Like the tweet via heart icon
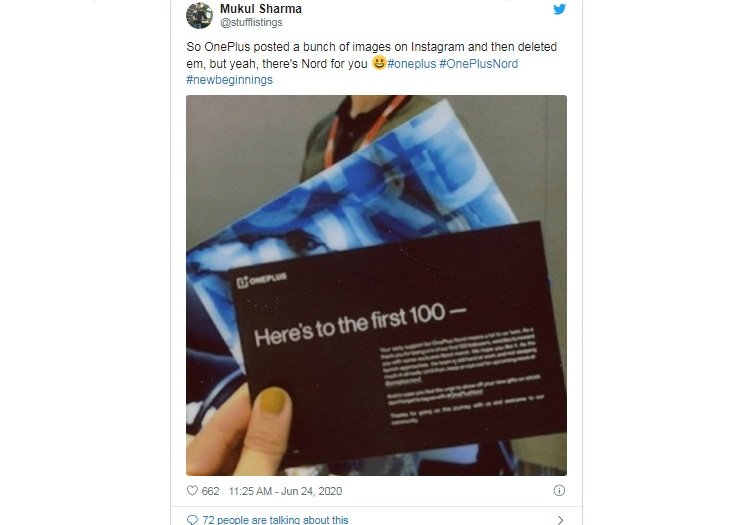The image size is (750, 525). click(192, 491)
